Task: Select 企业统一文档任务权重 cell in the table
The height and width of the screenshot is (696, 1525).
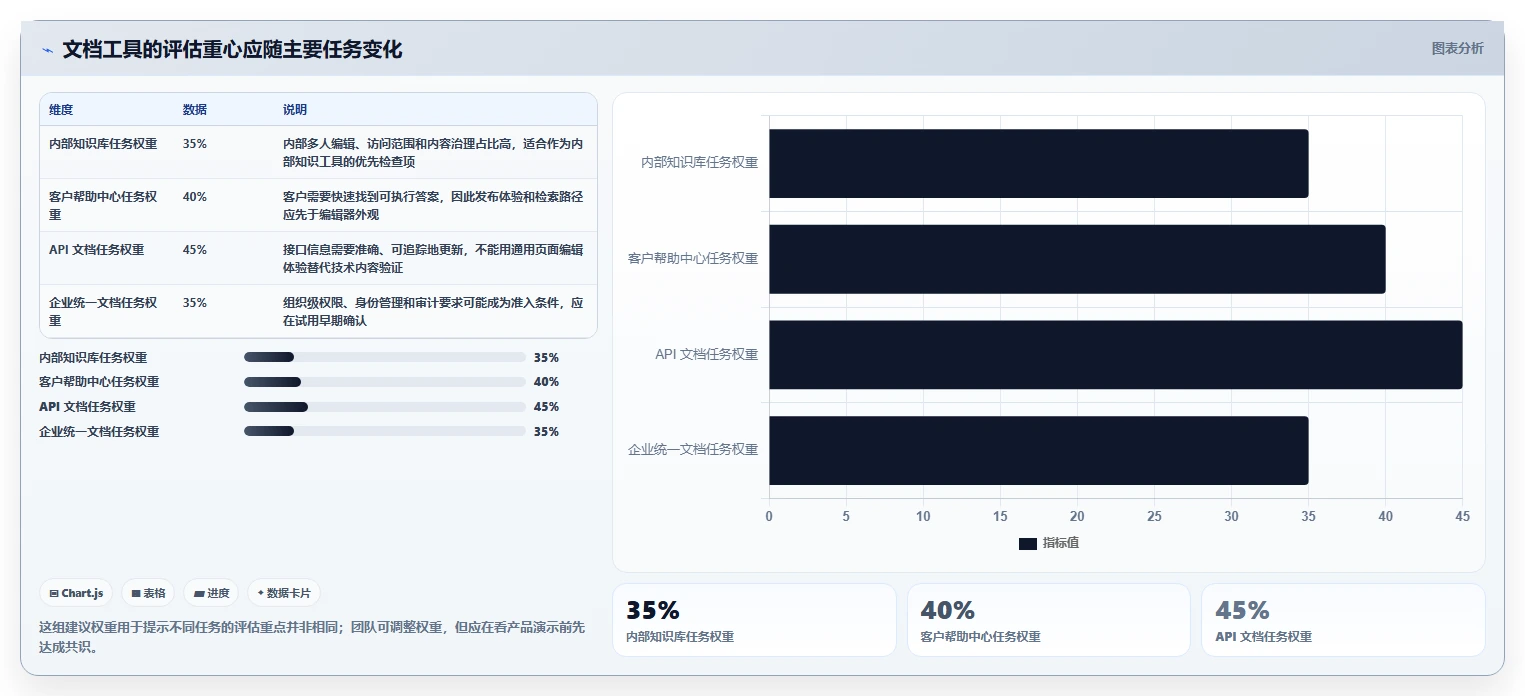Action: [x=103, y=312]
